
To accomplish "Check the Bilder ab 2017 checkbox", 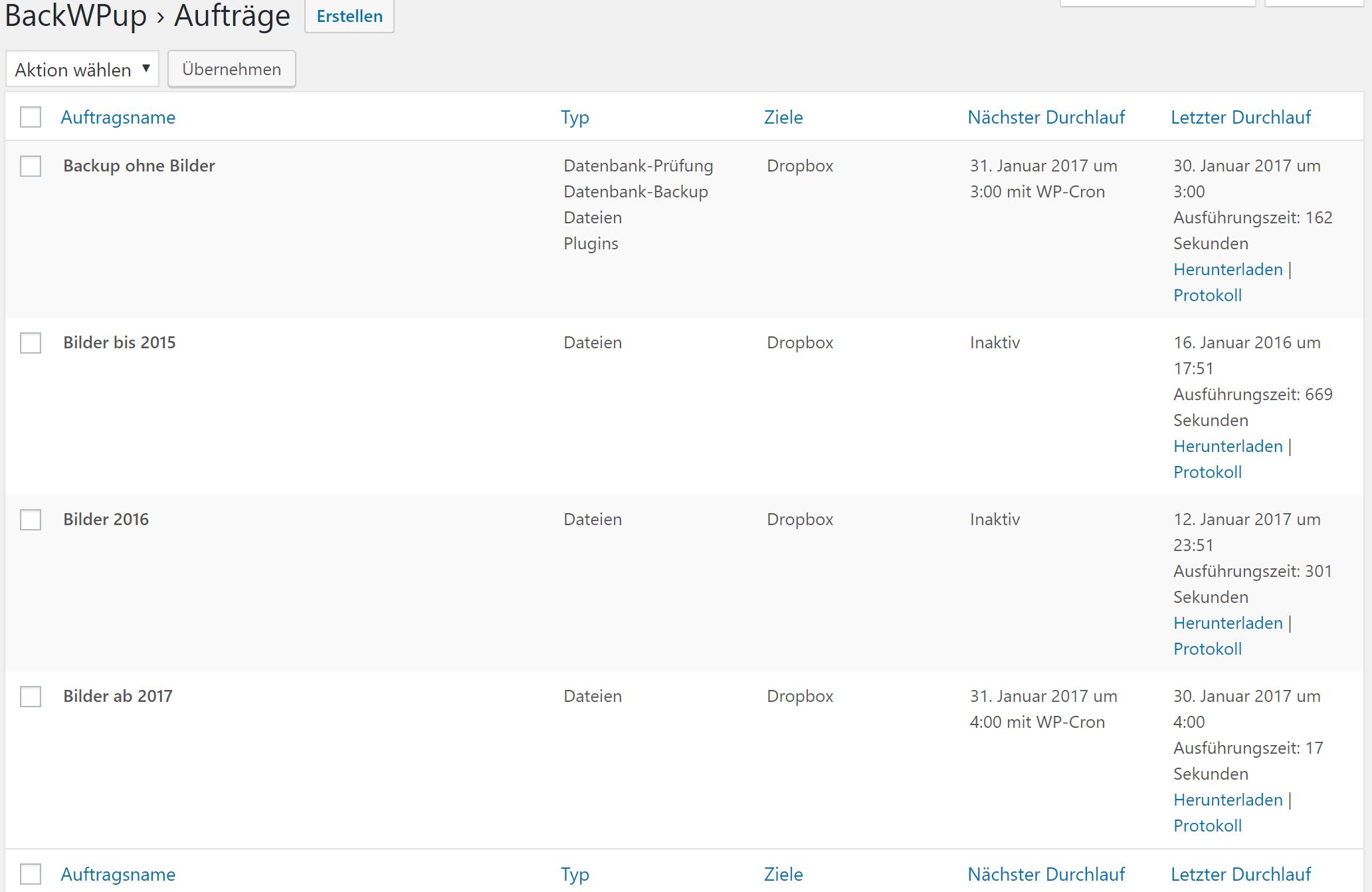I will click(31, 697).
